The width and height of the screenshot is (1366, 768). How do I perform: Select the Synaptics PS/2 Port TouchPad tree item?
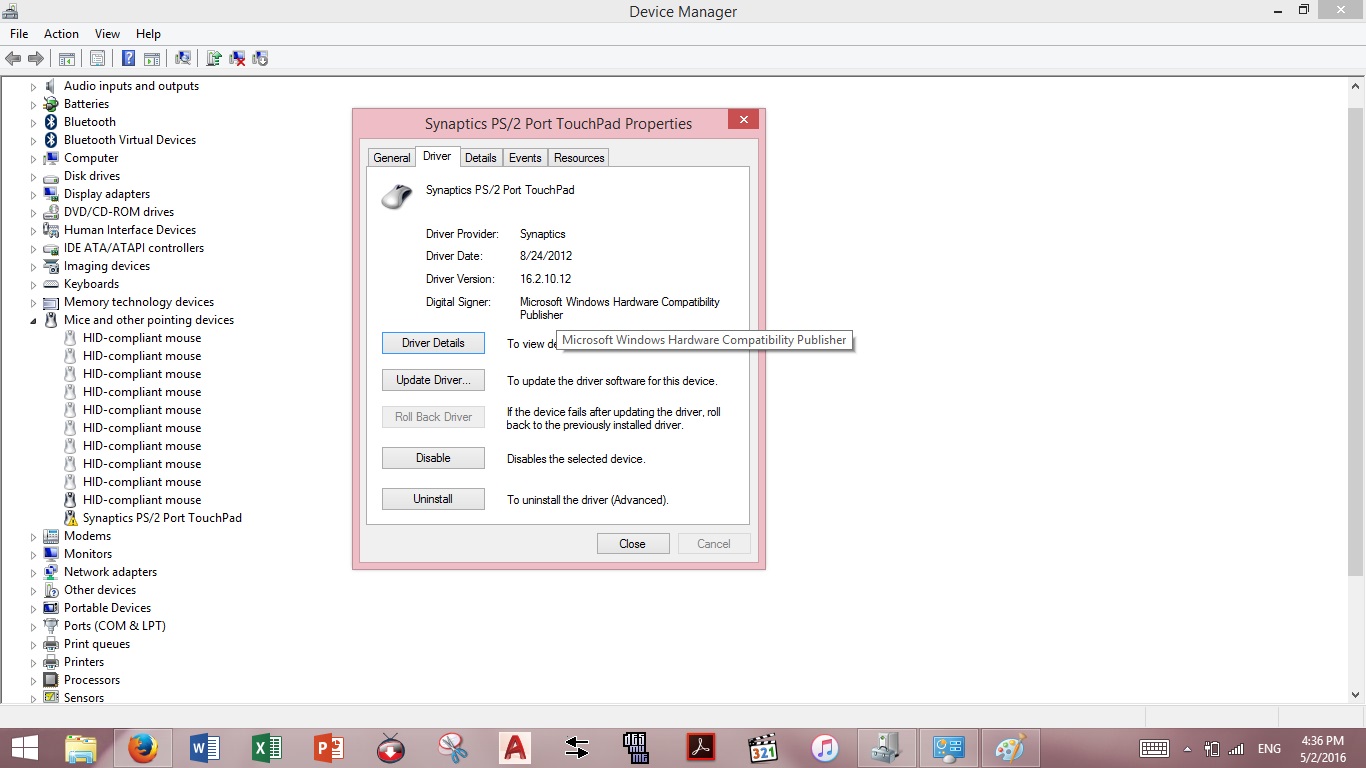162,517
